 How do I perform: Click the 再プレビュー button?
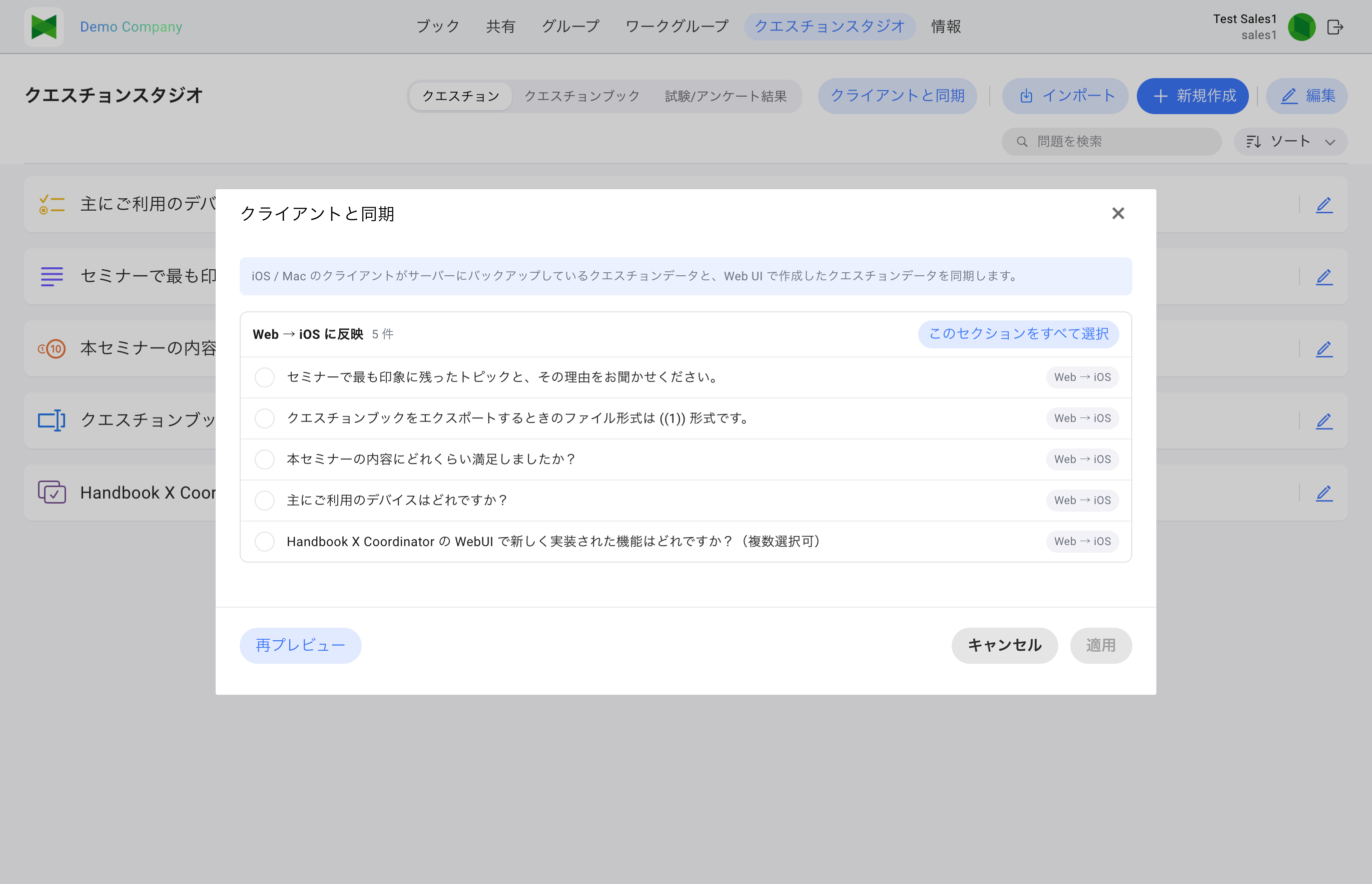(301, 646)
